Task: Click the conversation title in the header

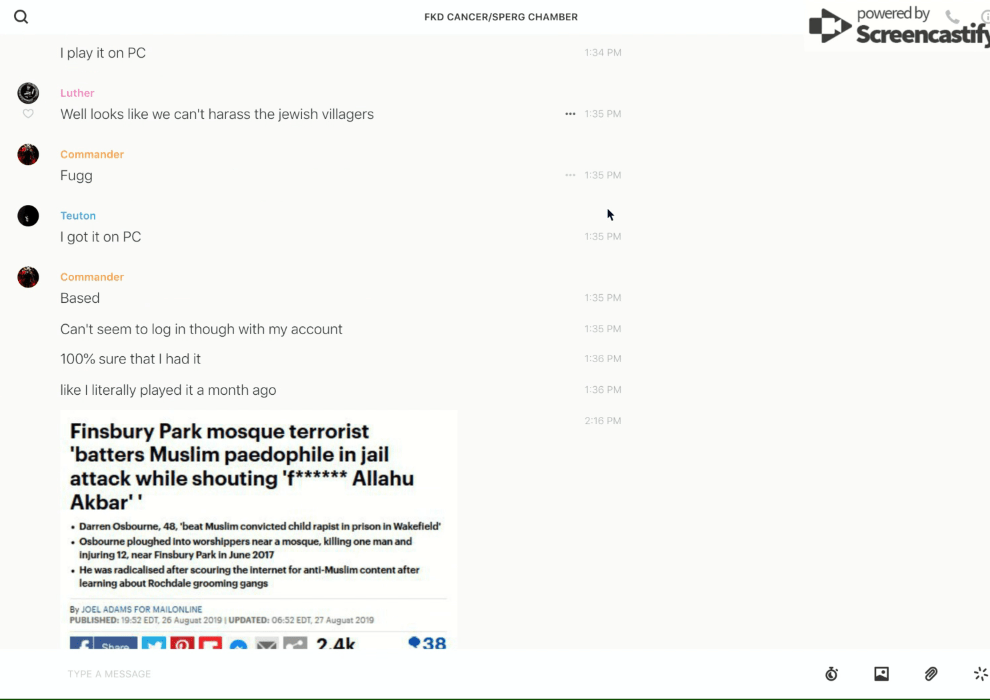Action: click(501, 17)
